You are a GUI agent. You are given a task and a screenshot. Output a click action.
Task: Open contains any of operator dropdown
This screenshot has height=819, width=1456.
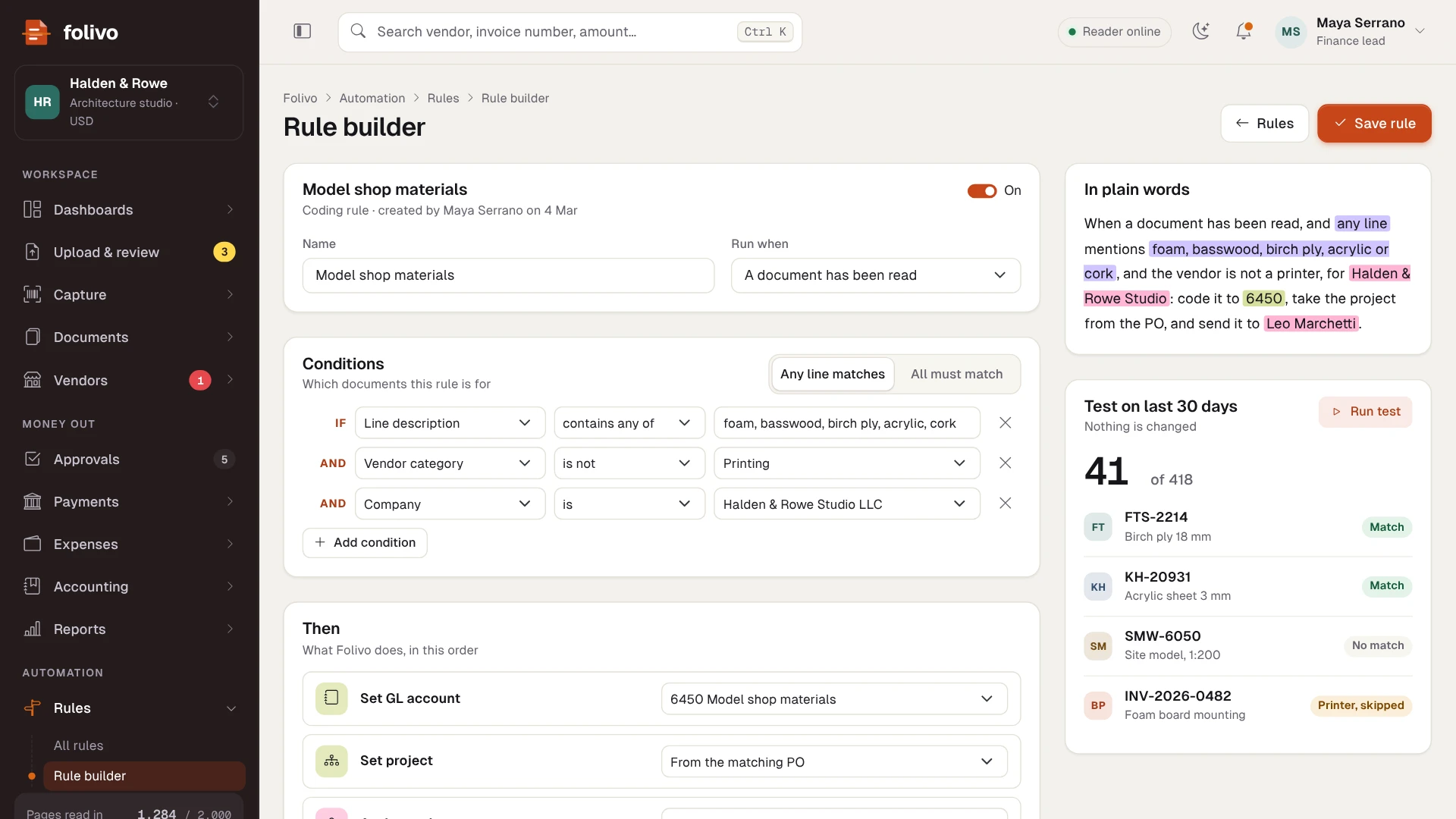[x=629, y=423]
